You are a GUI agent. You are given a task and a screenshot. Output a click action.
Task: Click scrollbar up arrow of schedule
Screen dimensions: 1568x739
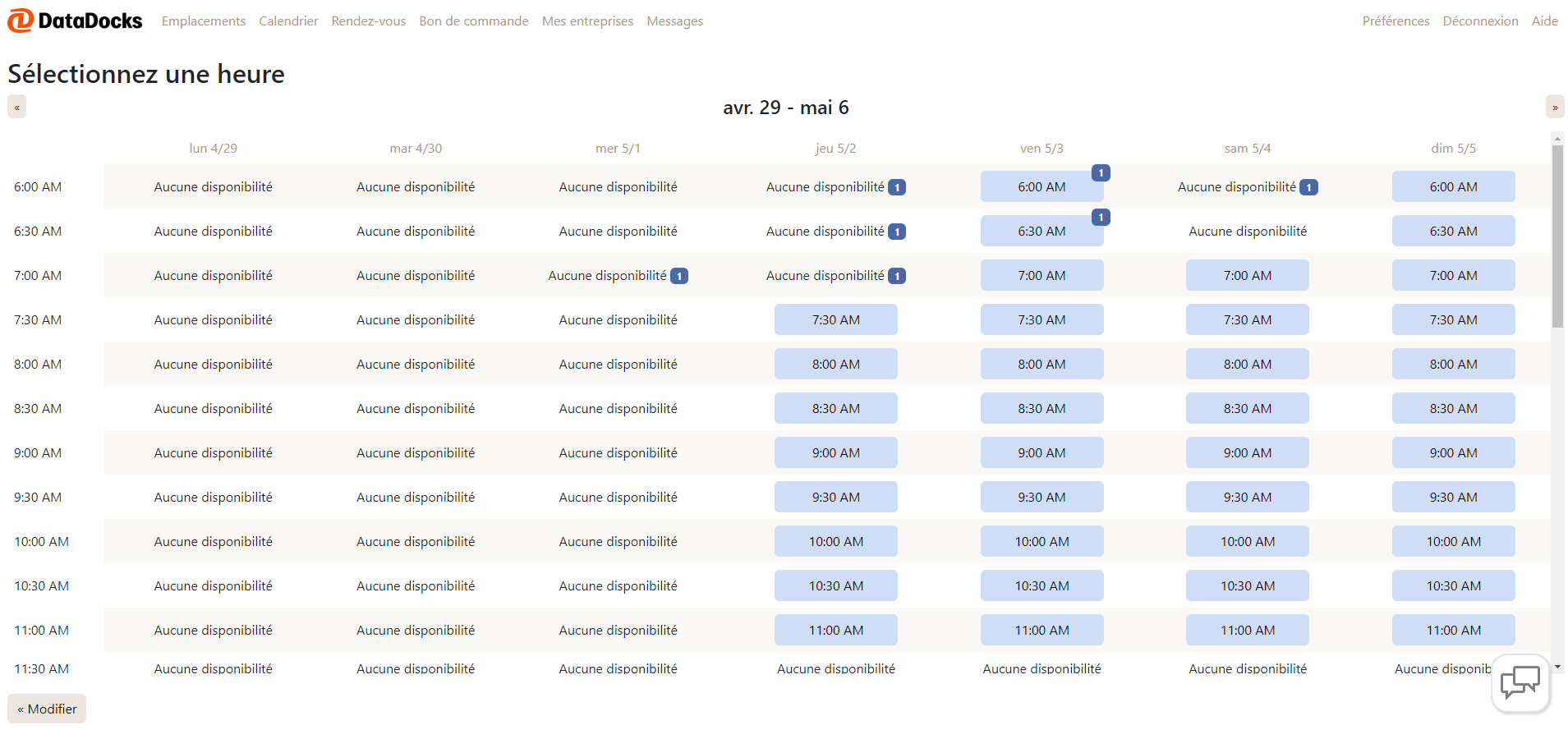(1557, 137)
